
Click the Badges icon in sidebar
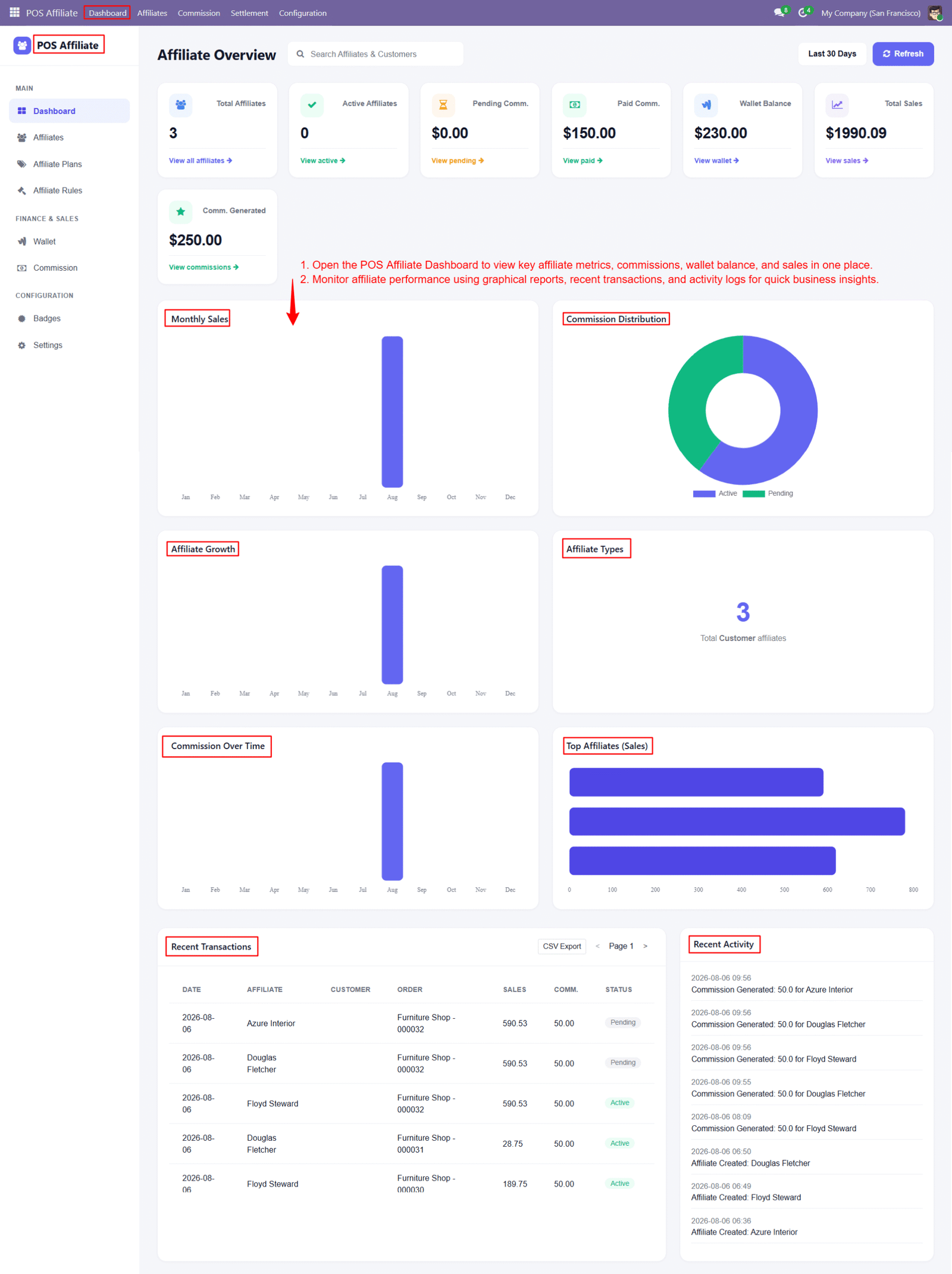22,319
